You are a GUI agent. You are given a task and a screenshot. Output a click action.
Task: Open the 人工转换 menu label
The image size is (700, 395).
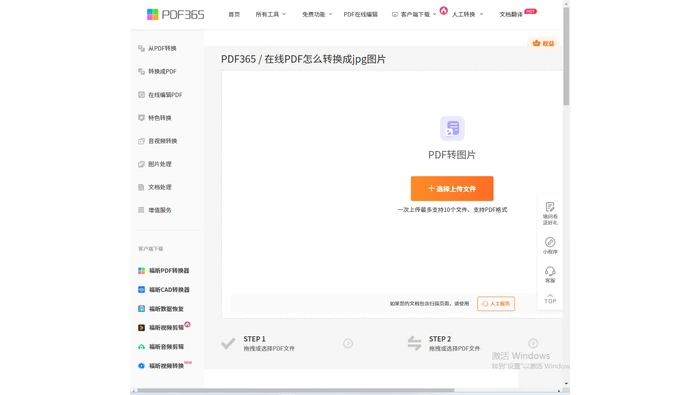click(463, 14)
